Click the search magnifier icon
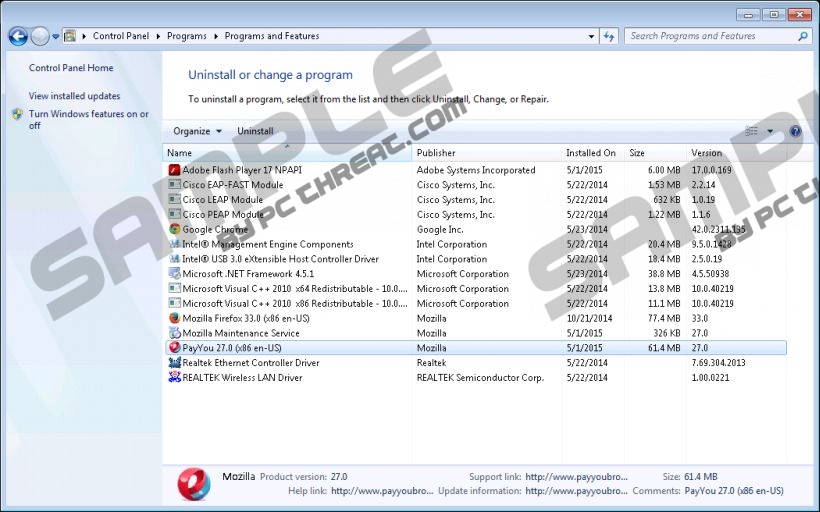Image resolution: width=820 pixels, height=512 pixels. (x=803, y=36)
